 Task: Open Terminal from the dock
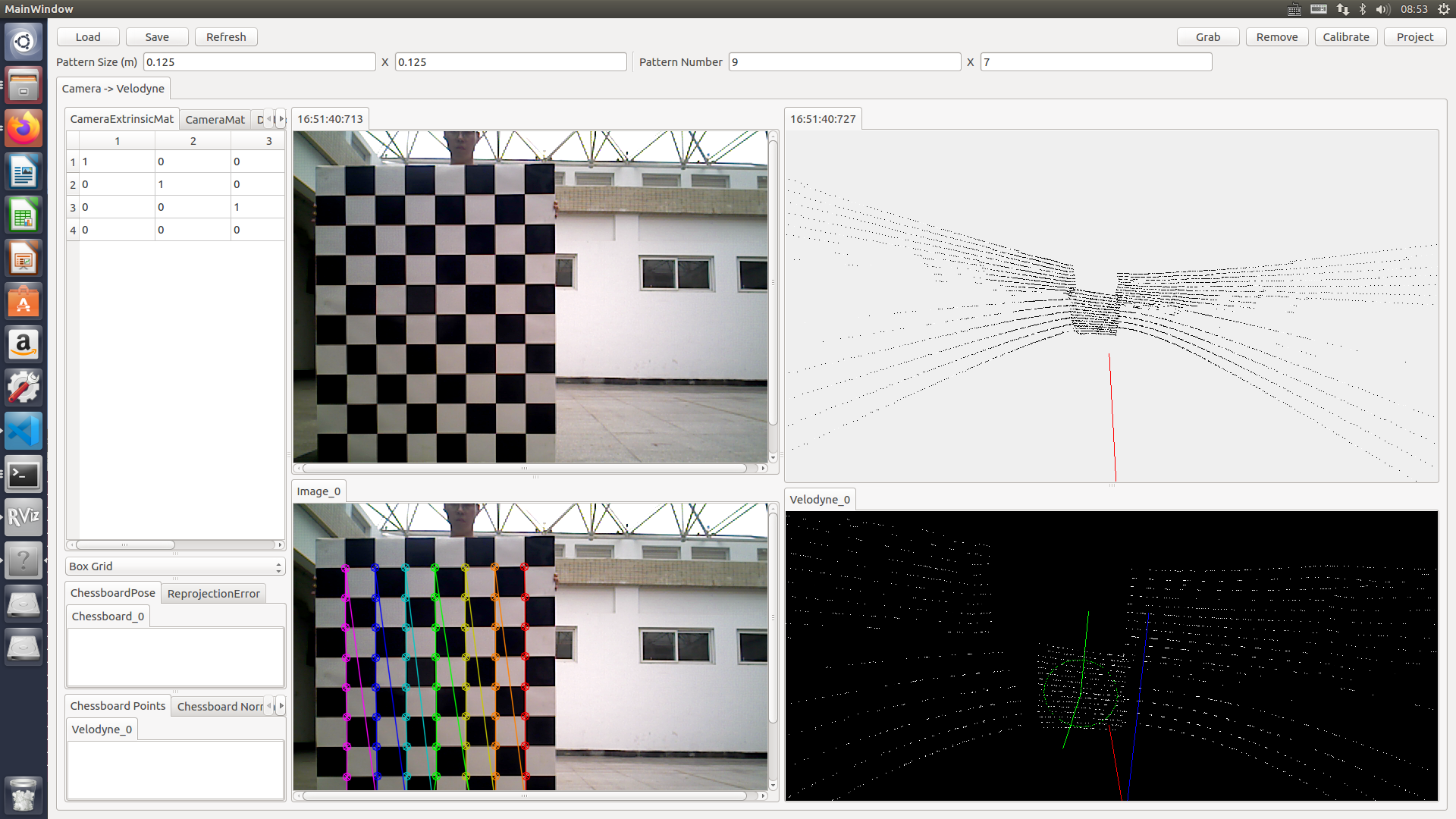(x=24, y=475)
